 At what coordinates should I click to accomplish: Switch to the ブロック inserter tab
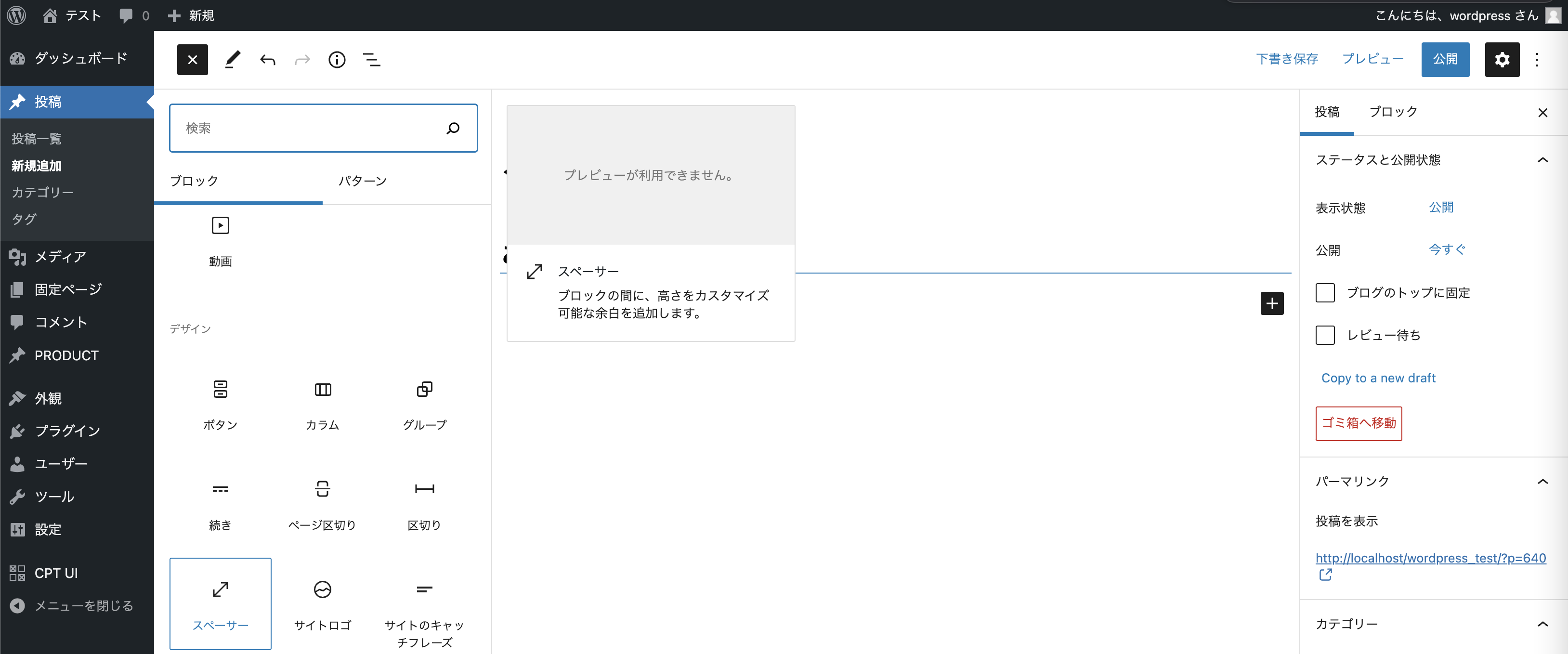pyautogui.click(x=238, y=182)
